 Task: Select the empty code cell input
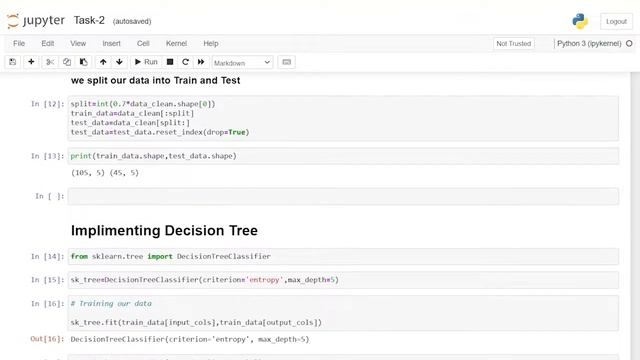[x=343, y=196]
